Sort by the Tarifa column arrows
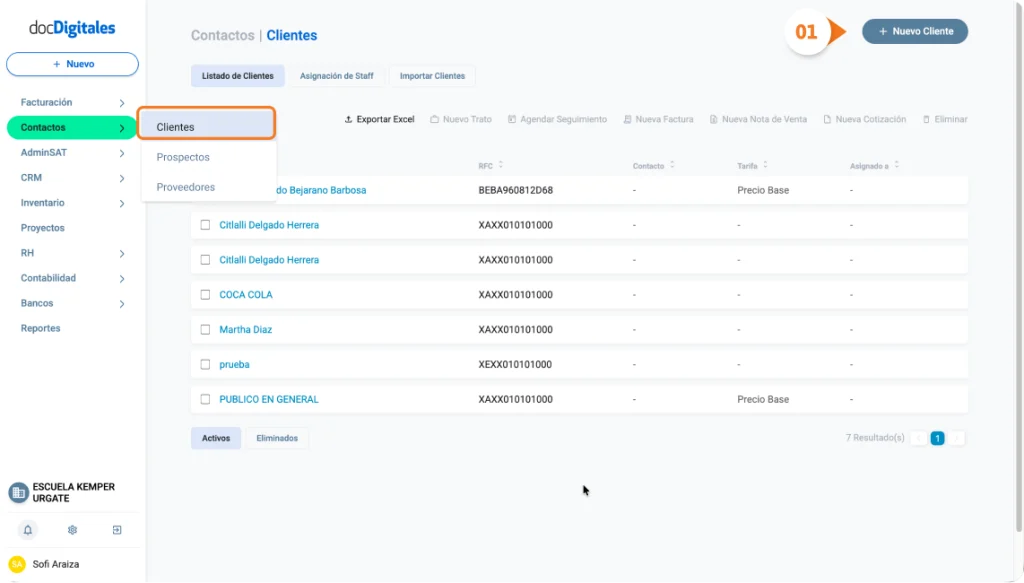 (765, 165)
